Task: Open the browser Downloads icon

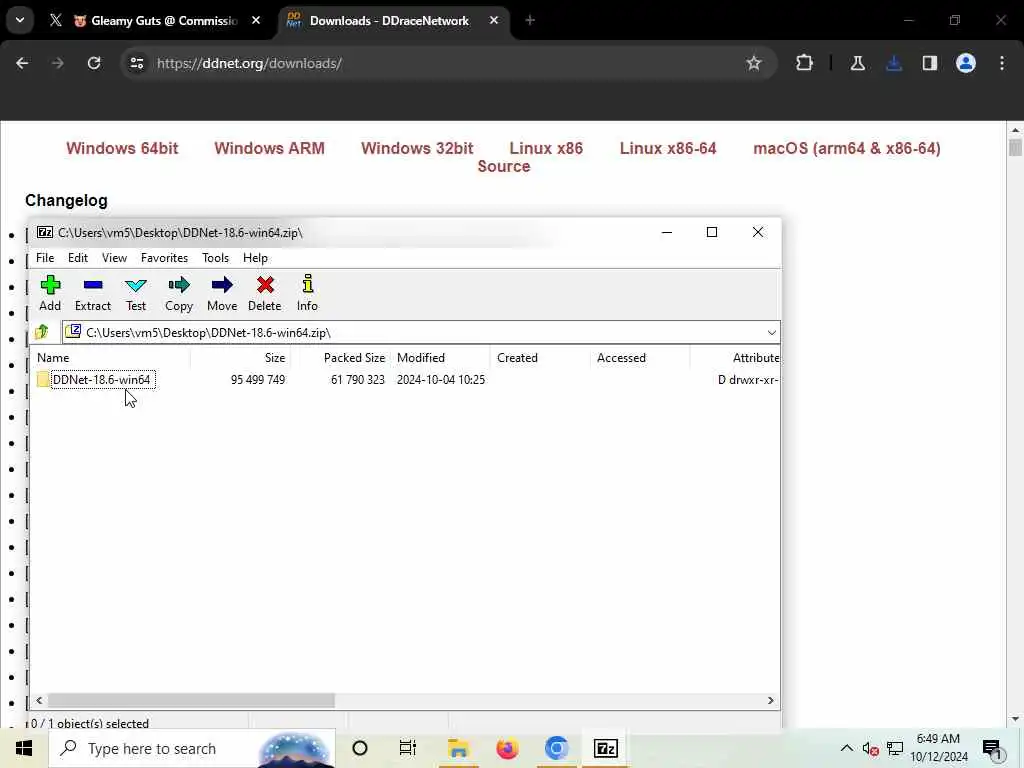Action: [x=894, y=63]
